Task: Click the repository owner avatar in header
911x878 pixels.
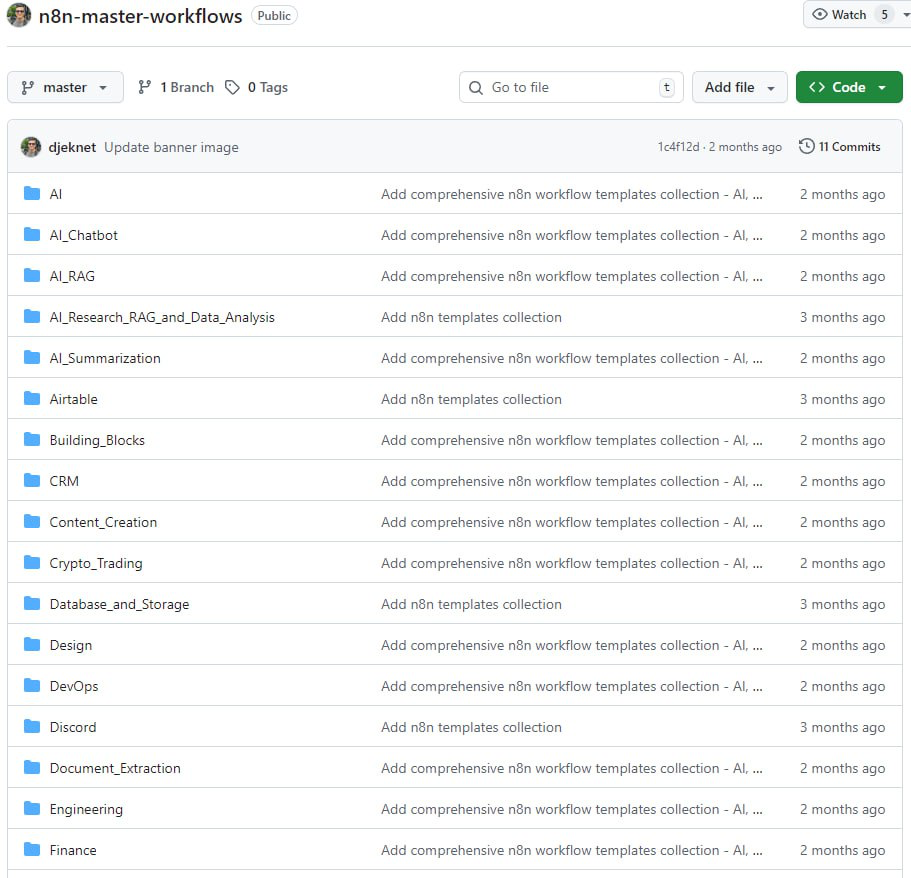Action: (19, 16)
